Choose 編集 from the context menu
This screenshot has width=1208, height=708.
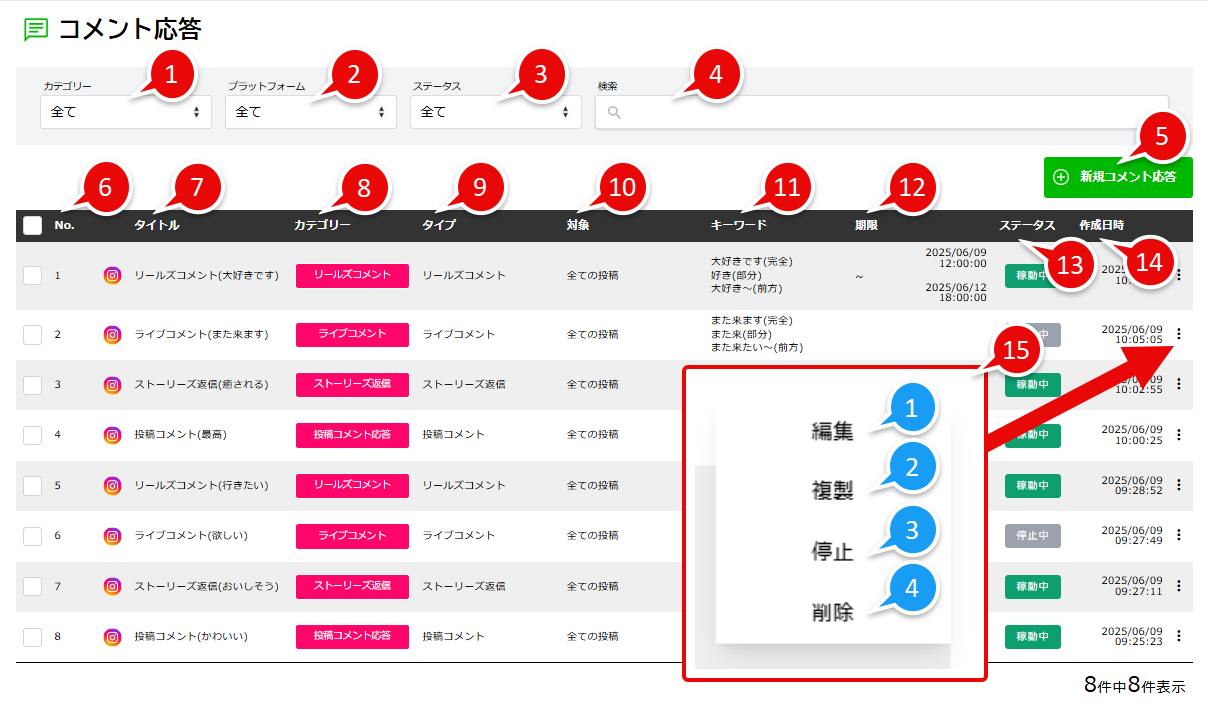(x=832, y=432)
